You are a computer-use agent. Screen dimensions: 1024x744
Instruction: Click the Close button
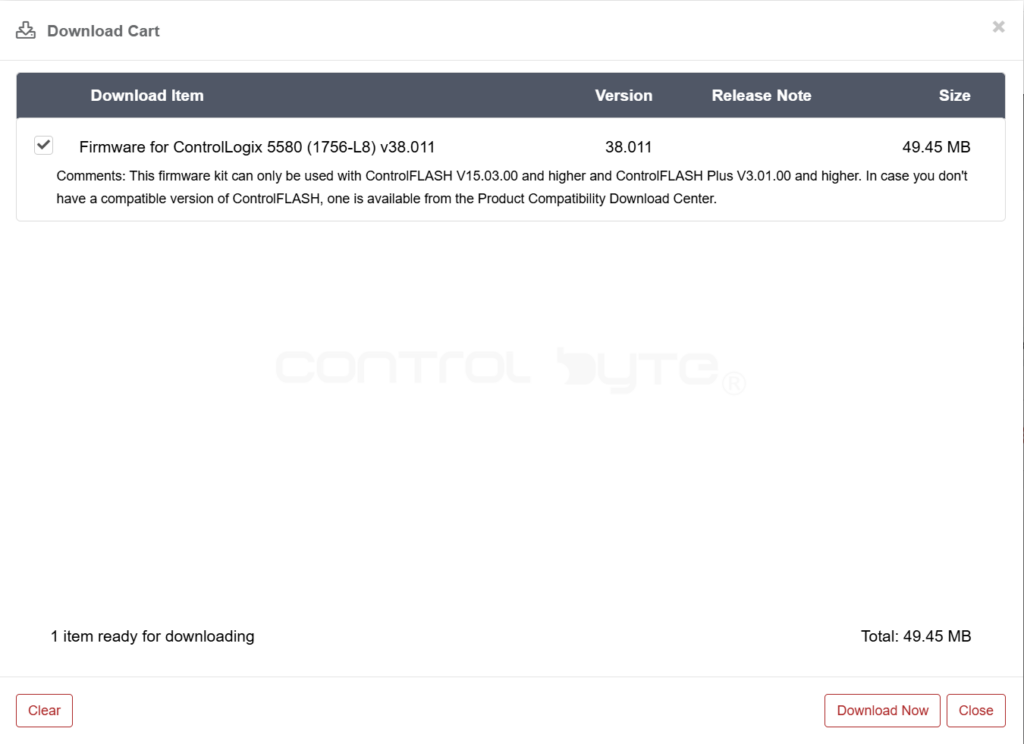(976, 710)
